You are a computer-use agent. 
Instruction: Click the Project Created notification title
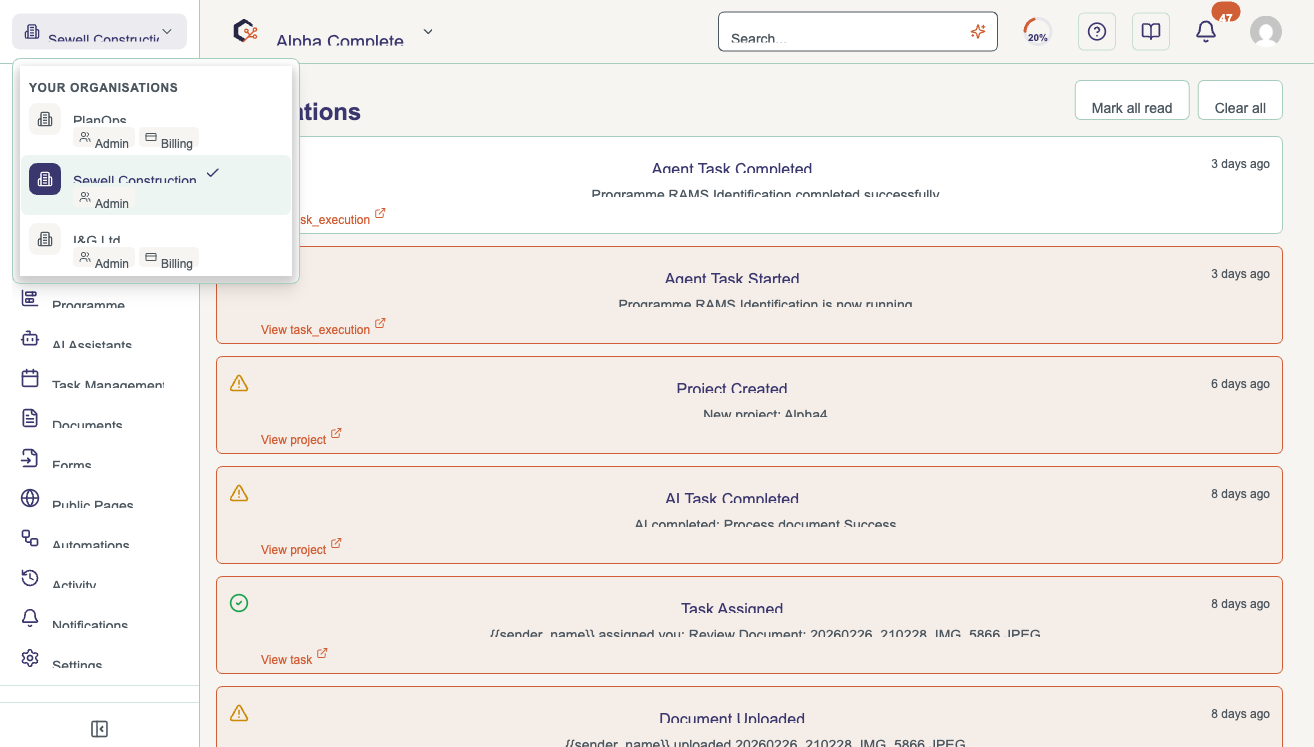(732, 388)
